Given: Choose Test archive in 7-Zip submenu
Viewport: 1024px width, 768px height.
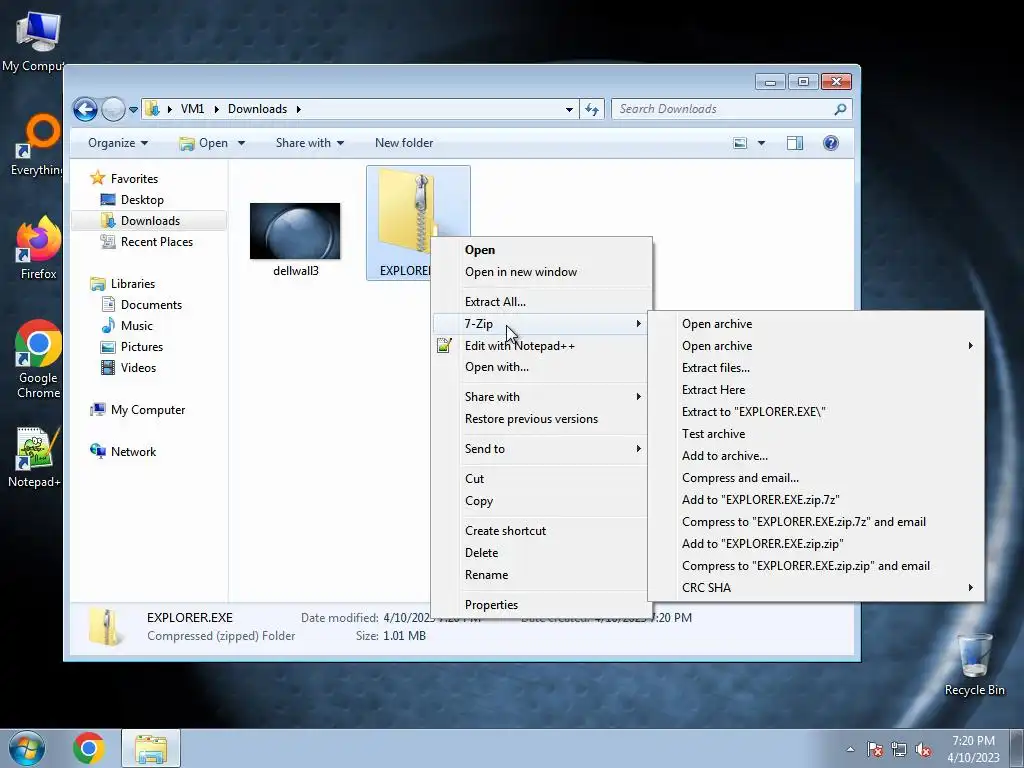Looking at the screenshot, I should [816, 434].
